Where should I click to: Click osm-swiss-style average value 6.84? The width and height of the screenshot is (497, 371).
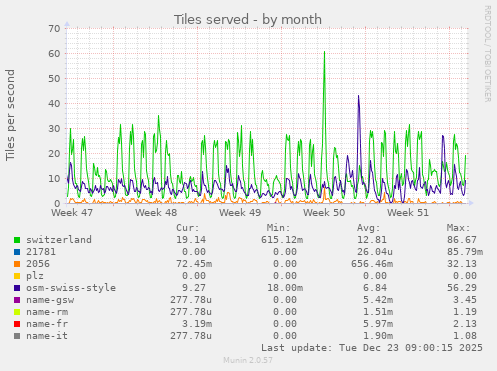click(375, 288)
